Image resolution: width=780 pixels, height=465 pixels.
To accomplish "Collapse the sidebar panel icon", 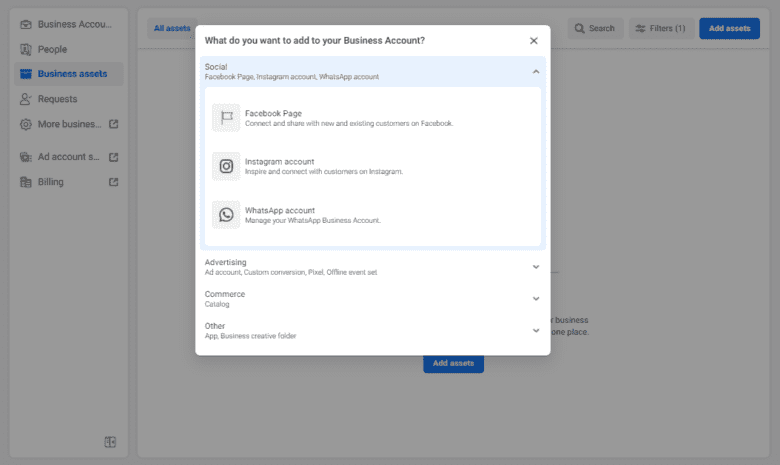I will click(x=110, y=442).
